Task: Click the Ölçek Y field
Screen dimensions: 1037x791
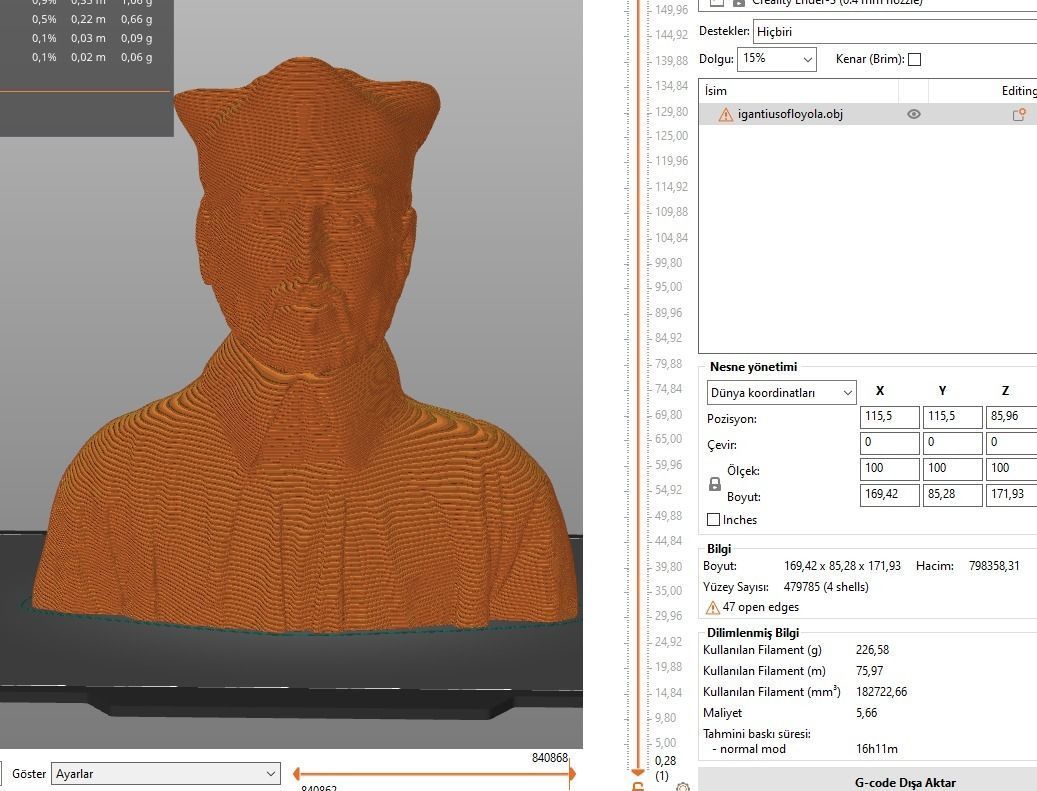Action: coord(952,468)
